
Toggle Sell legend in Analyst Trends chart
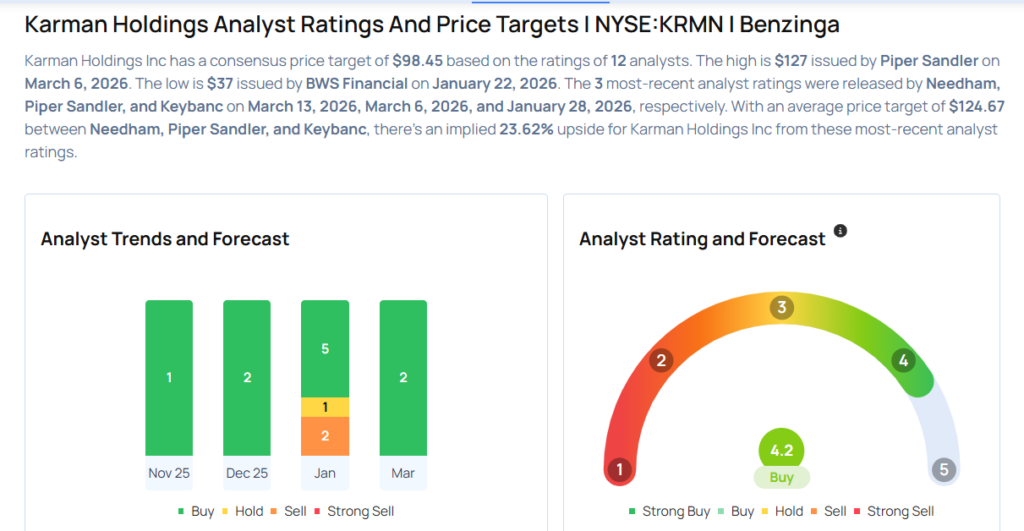click(x=288, y=511)
